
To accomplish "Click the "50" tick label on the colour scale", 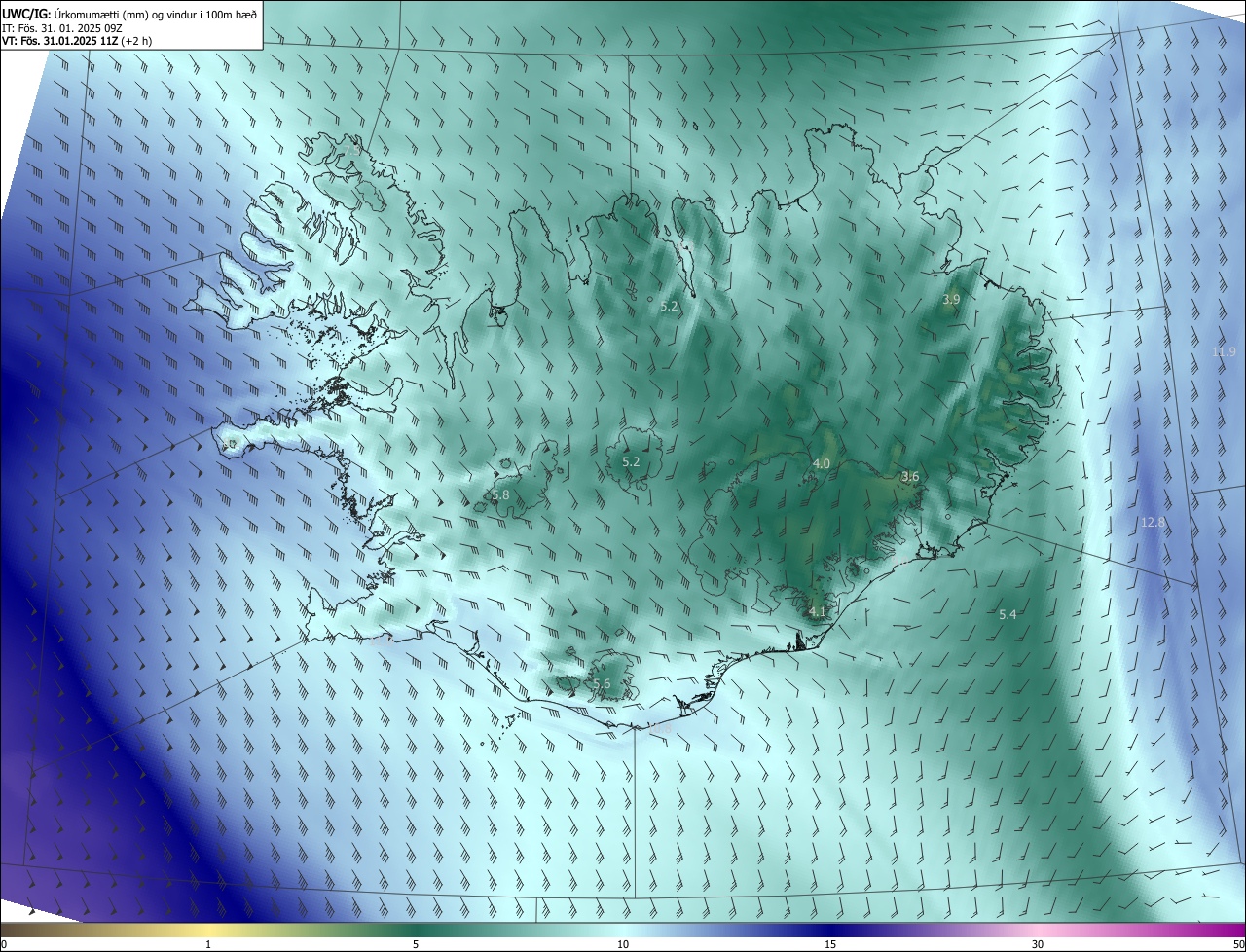I will point(1238,944).
